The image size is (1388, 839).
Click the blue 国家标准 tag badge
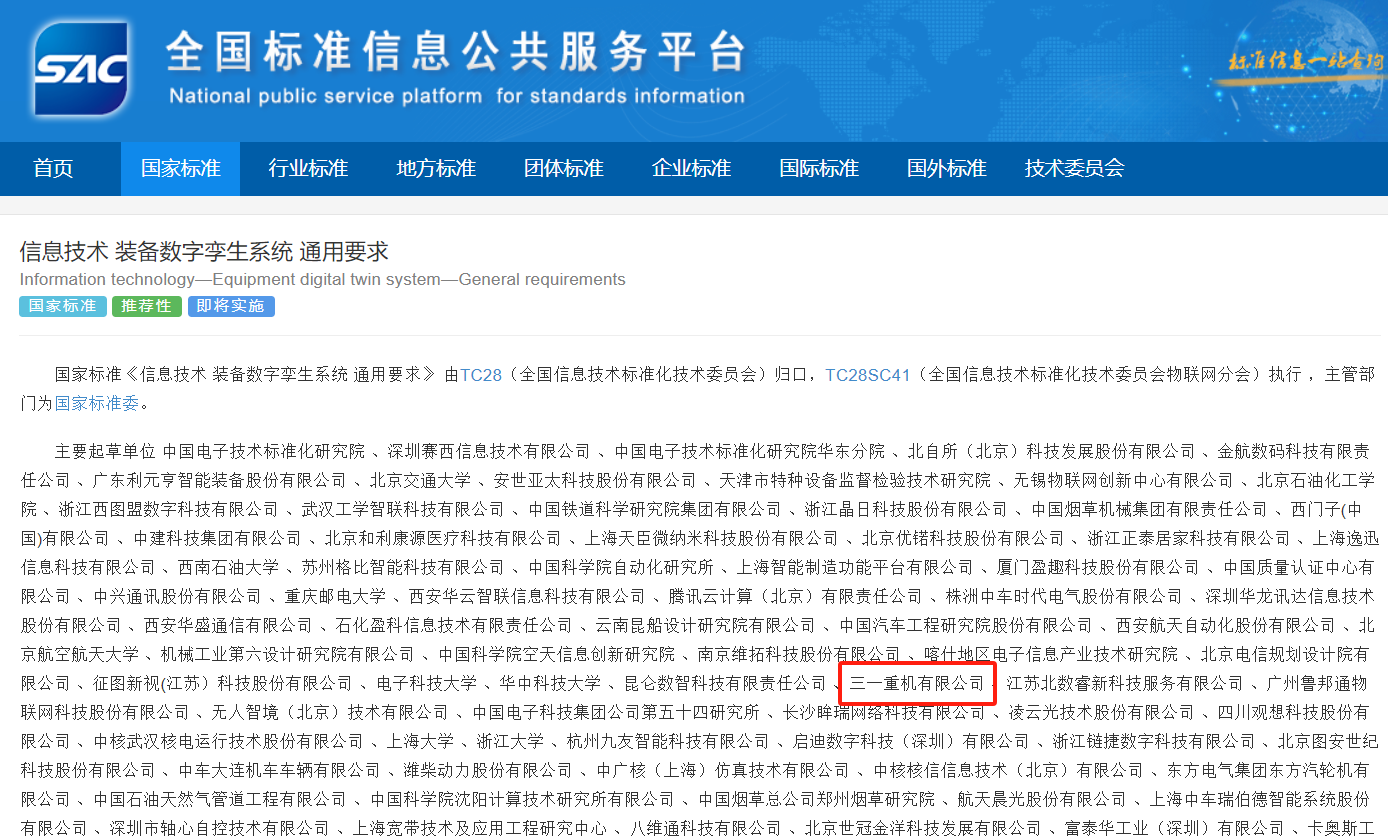point(62,306)
